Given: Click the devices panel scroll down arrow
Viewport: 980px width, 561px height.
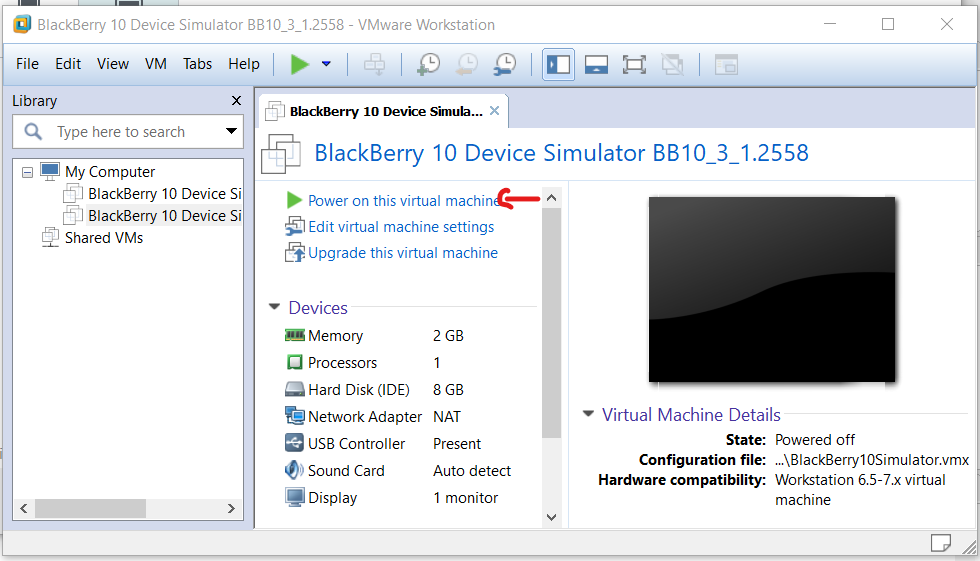Looking at the screenshot, I should click(551, 517).
